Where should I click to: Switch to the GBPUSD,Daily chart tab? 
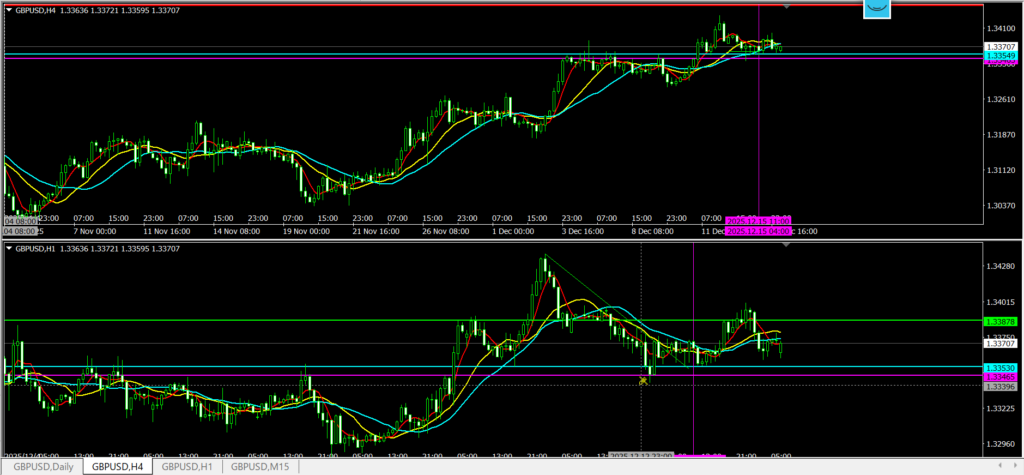(x=40, y=466)
